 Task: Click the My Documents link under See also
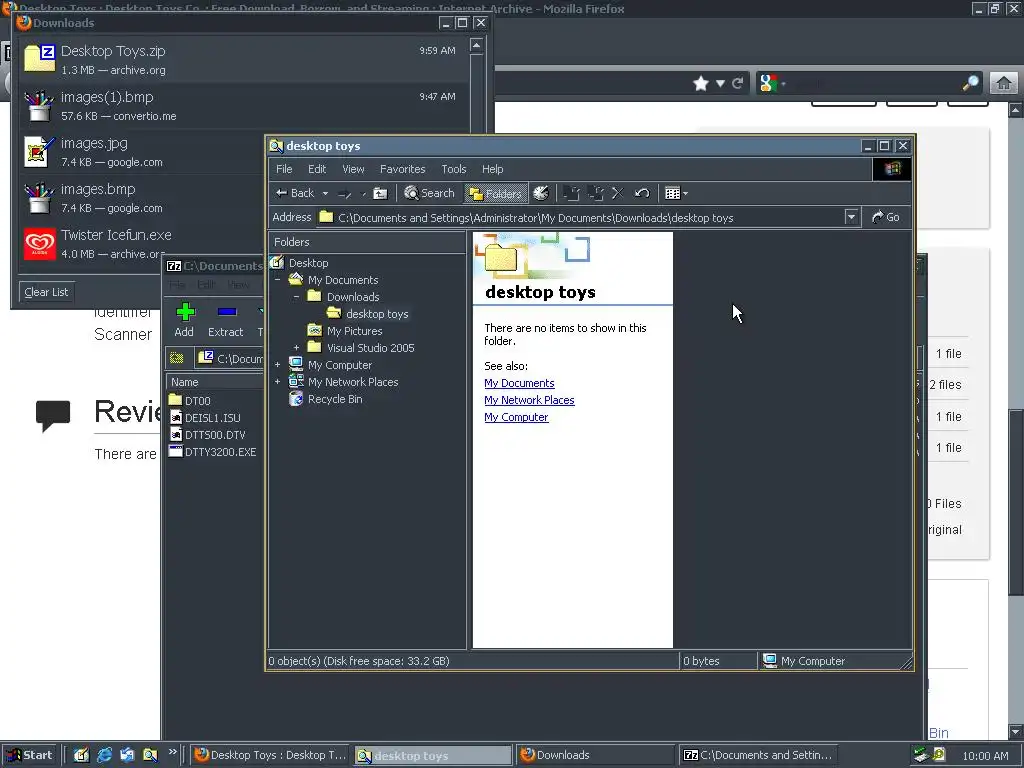519,383
